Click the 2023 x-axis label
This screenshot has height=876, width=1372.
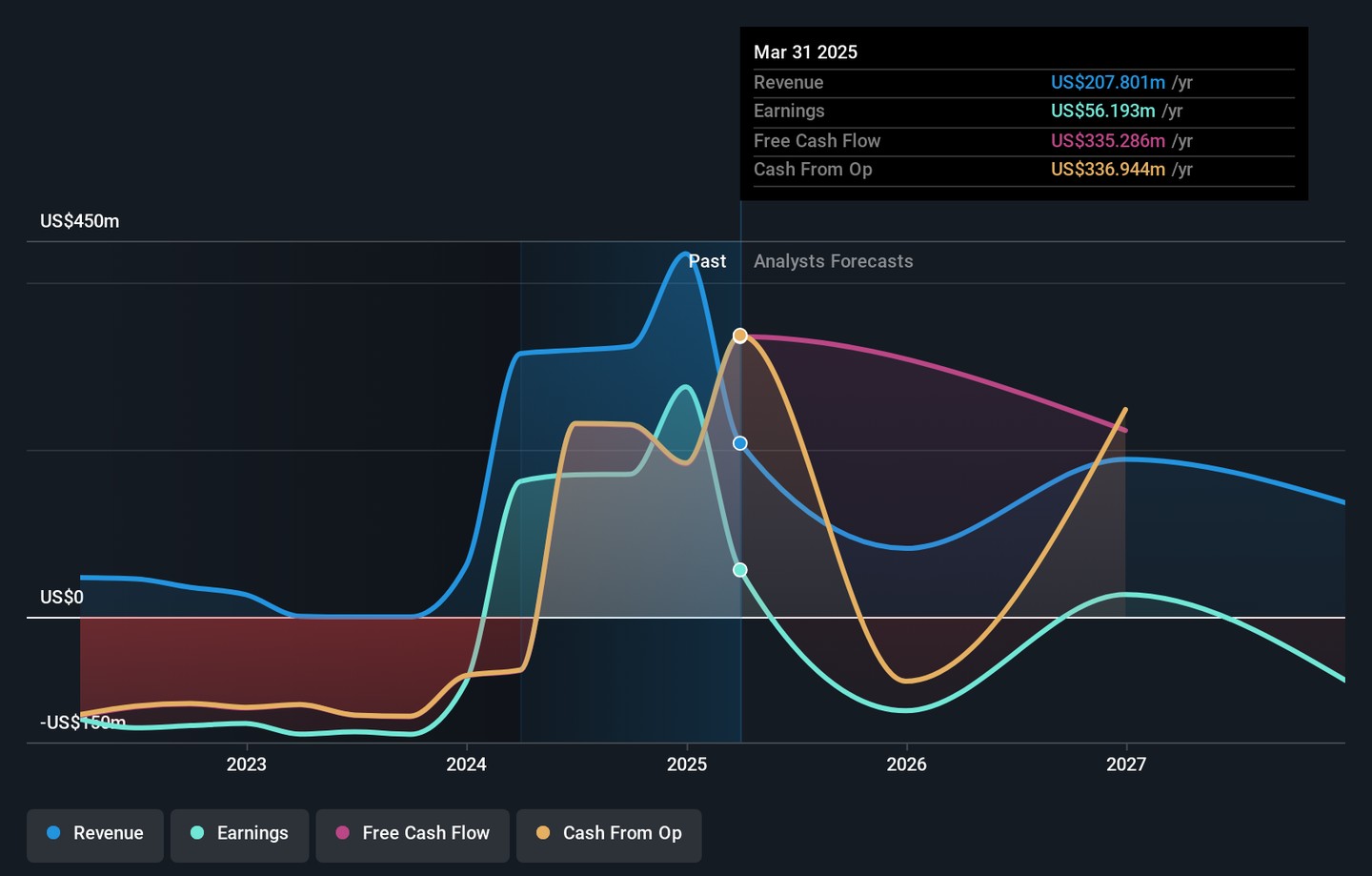(247, 764)
